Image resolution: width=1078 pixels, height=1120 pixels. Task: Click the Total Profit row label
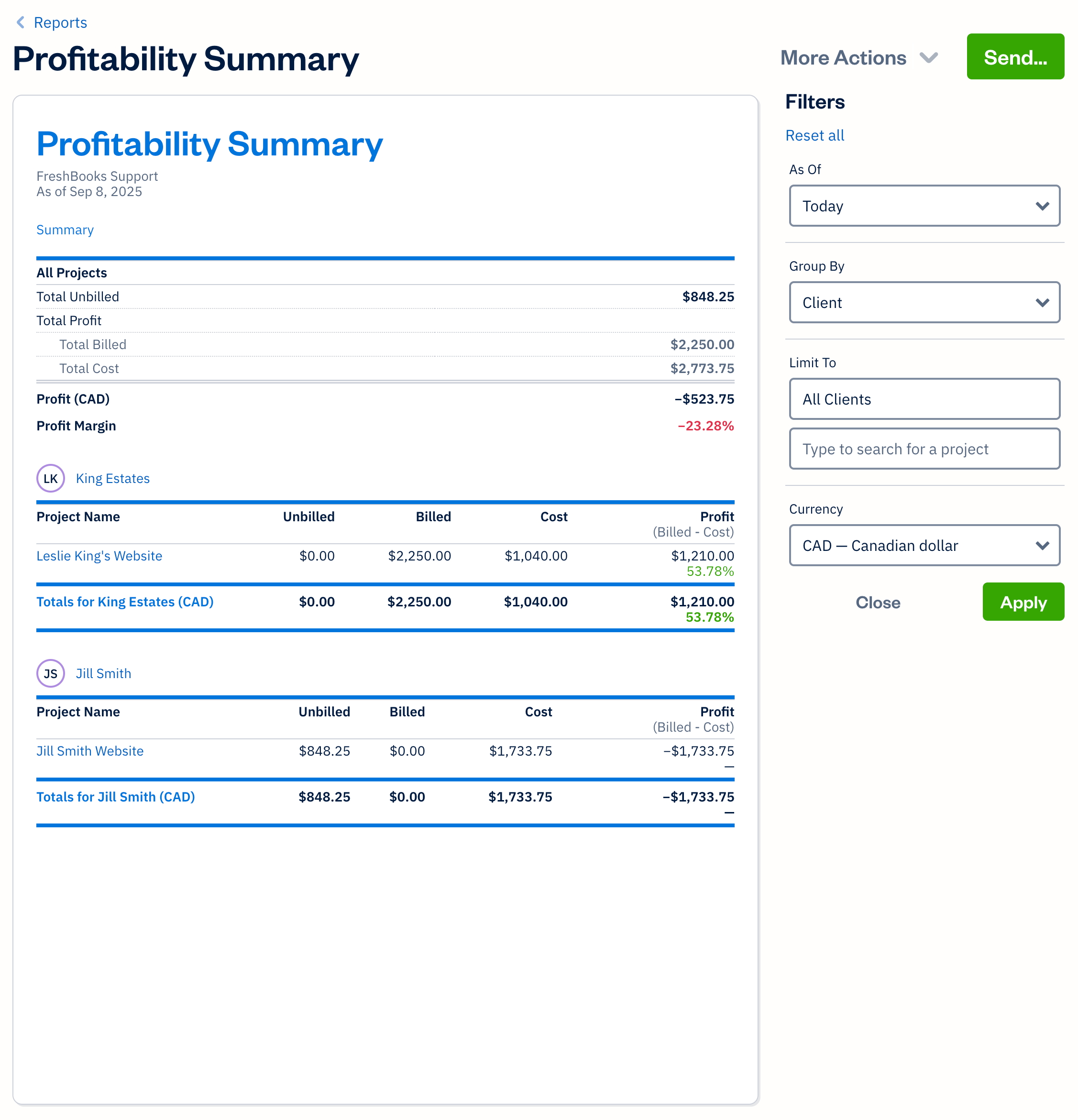click(x=69, y=320)
